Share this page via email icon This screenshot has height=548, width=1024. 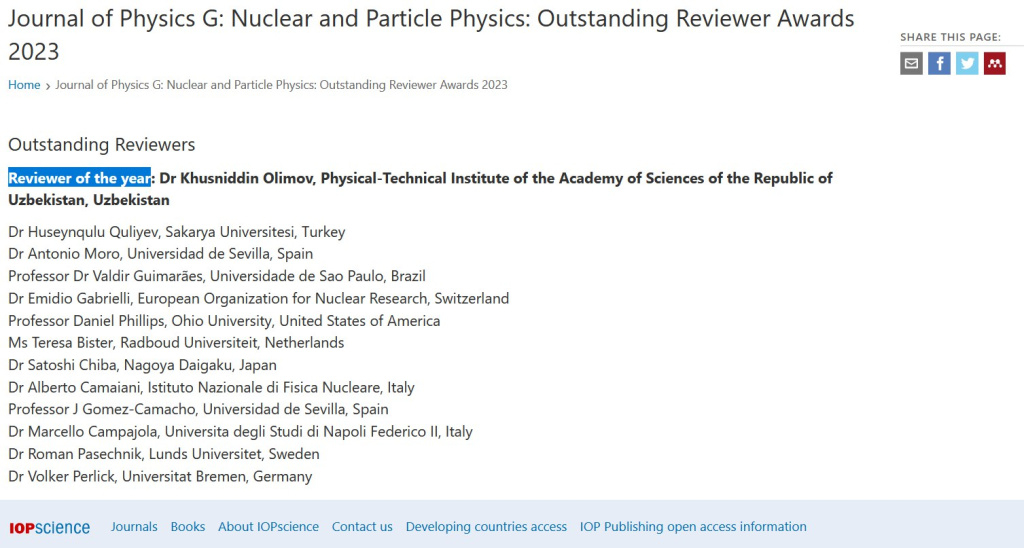pos(911,63)
